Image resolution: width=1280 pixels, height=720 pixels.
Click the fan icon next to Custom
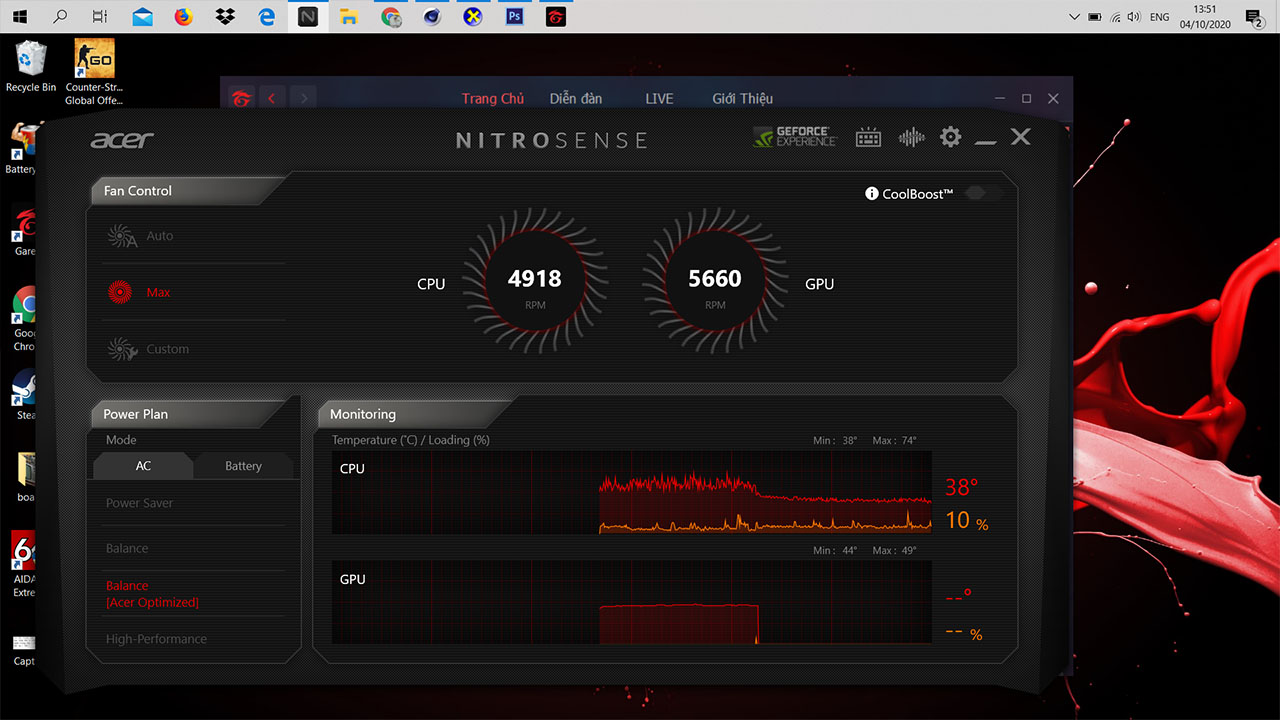point(121,349)
